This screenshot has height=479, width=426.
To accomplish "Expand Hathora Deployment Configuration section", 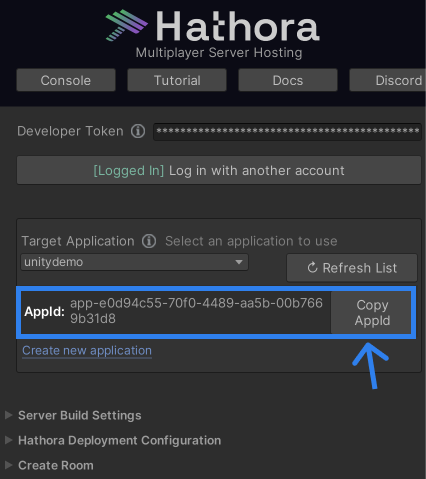I will pos(113,440).
